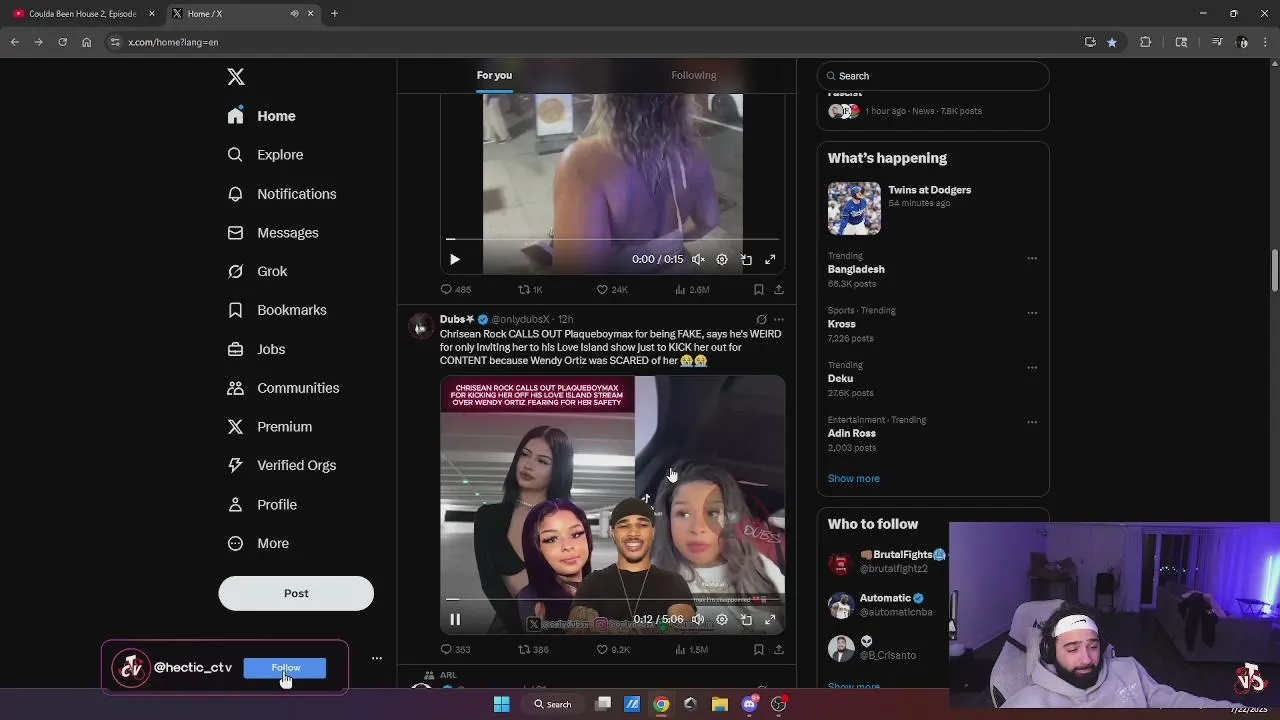Open replies on the post with 353 comments
This screenshot has width=1280, height=720.
pyautogui.click(x=456, y=650)
